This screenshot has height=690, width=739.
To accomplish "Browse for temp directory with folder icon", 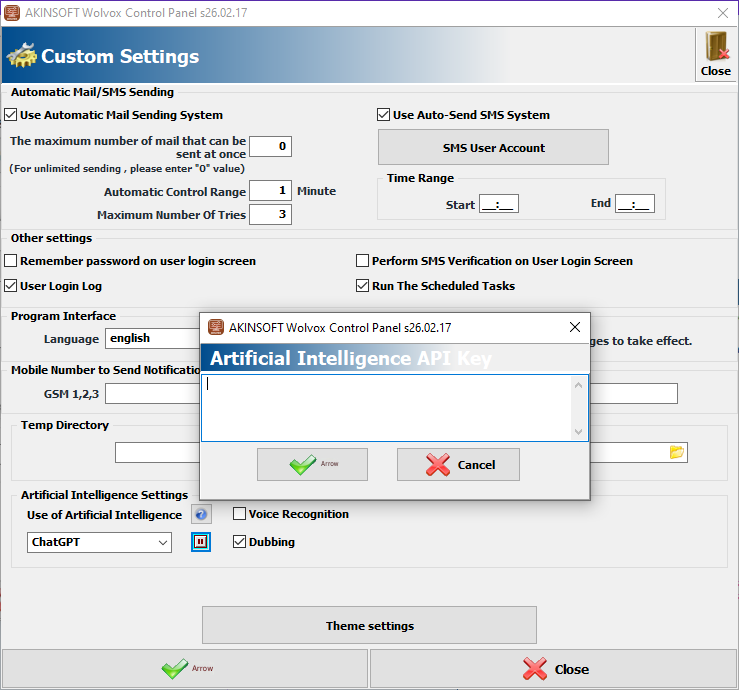I will tap(677, 452).
